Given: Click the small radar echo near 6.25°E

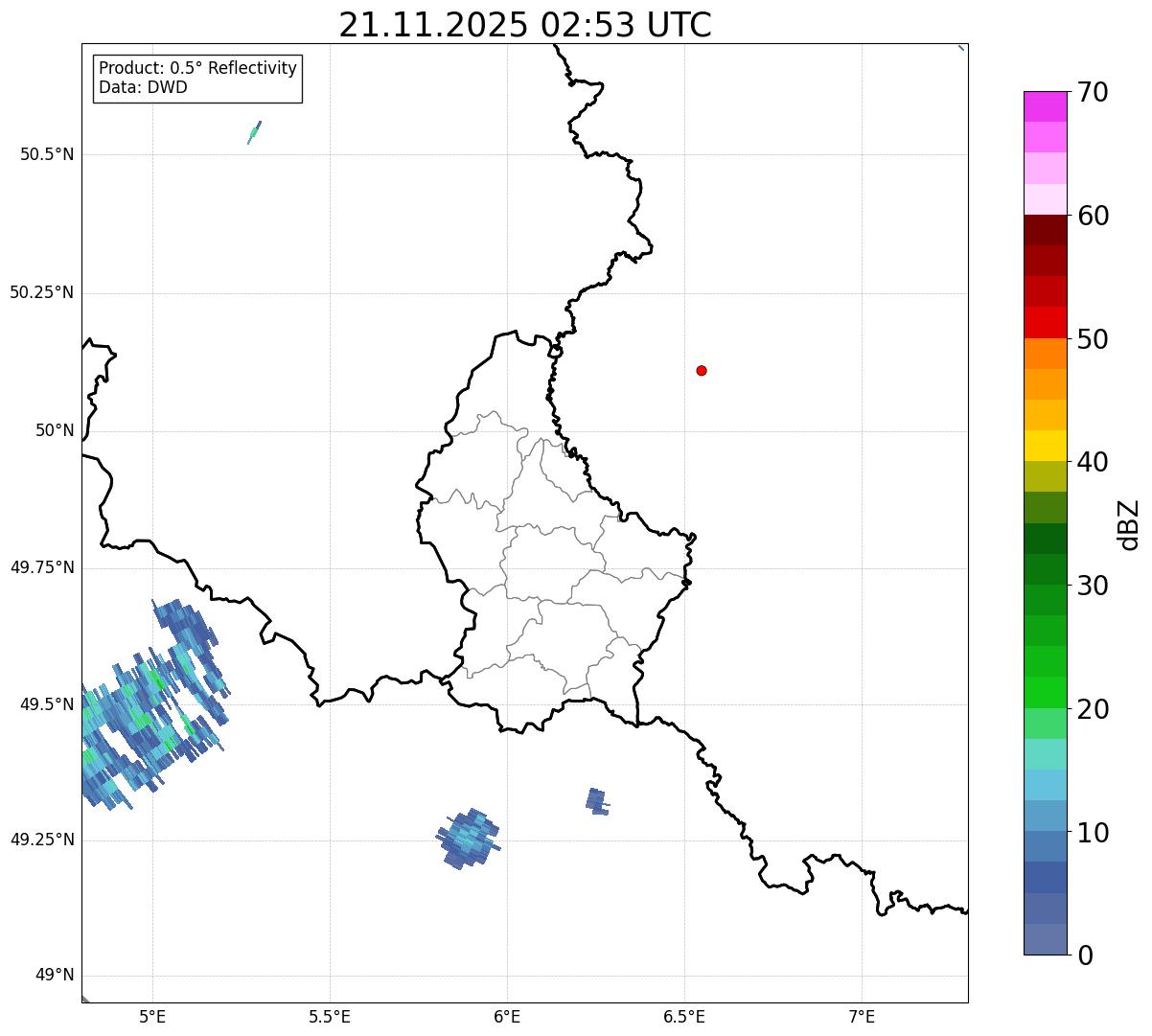Looking at the screenshot, I should pyautogui.click(x=597, y=801).
